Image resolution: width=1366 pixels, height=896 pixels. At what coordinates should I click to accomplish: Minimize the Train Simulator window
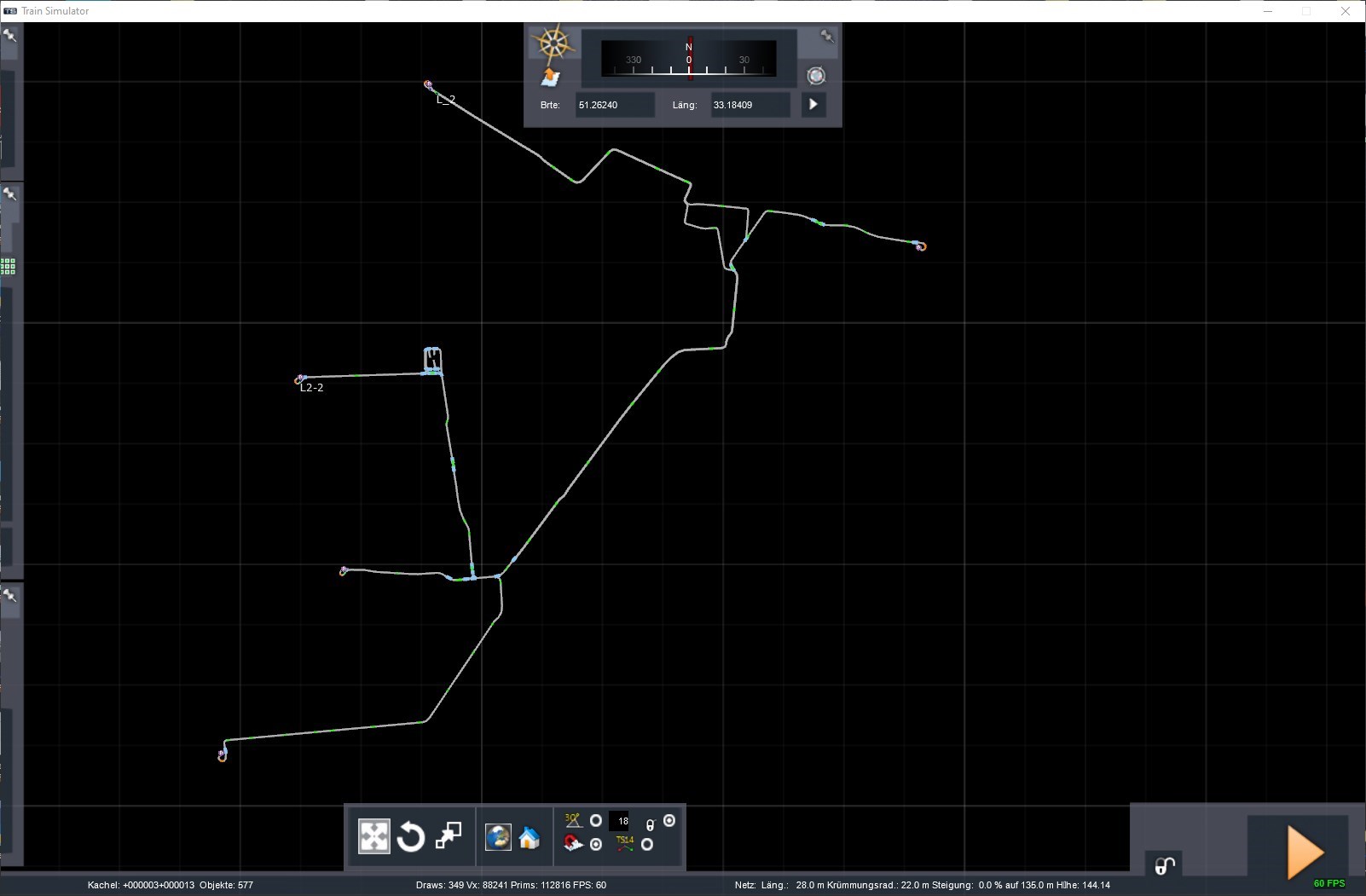click(1268, 11)
